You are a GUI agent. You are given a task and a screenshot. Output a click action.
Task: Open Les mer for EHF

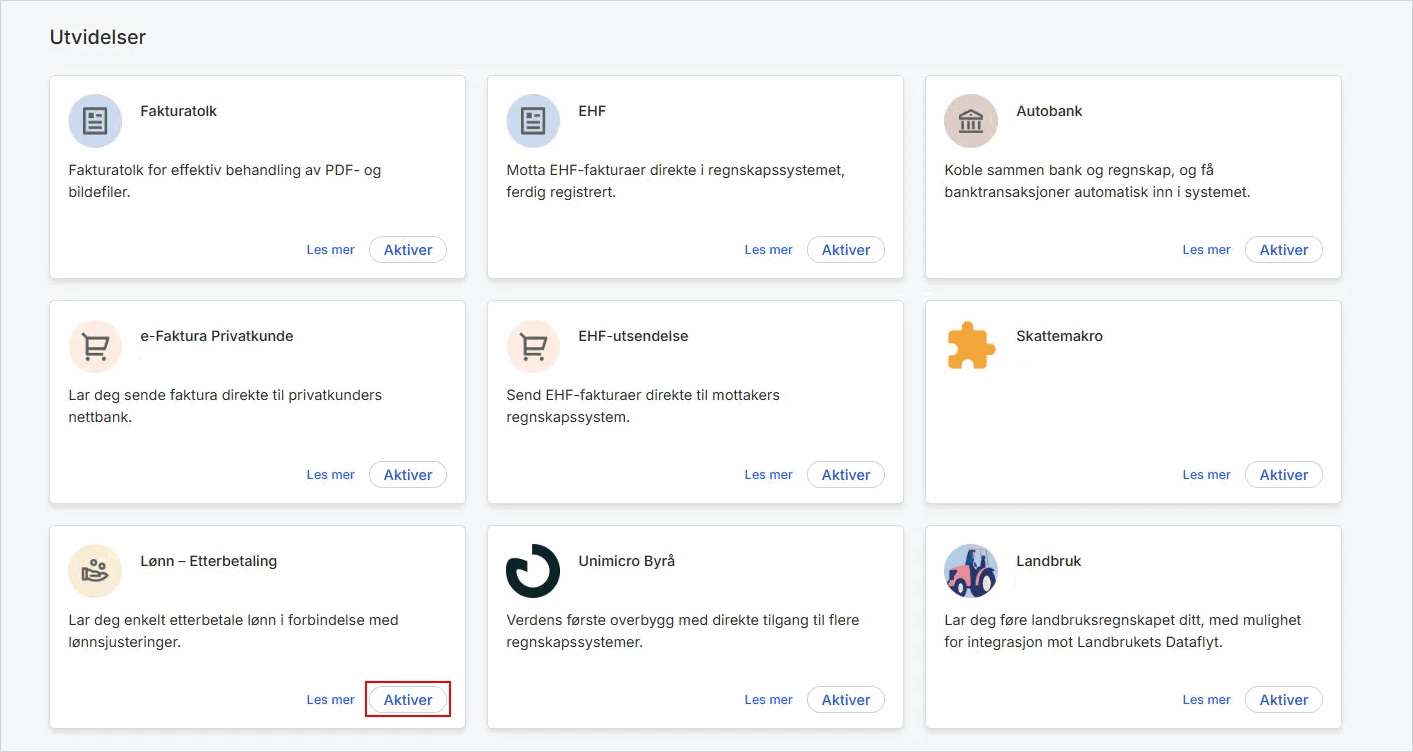769,250
